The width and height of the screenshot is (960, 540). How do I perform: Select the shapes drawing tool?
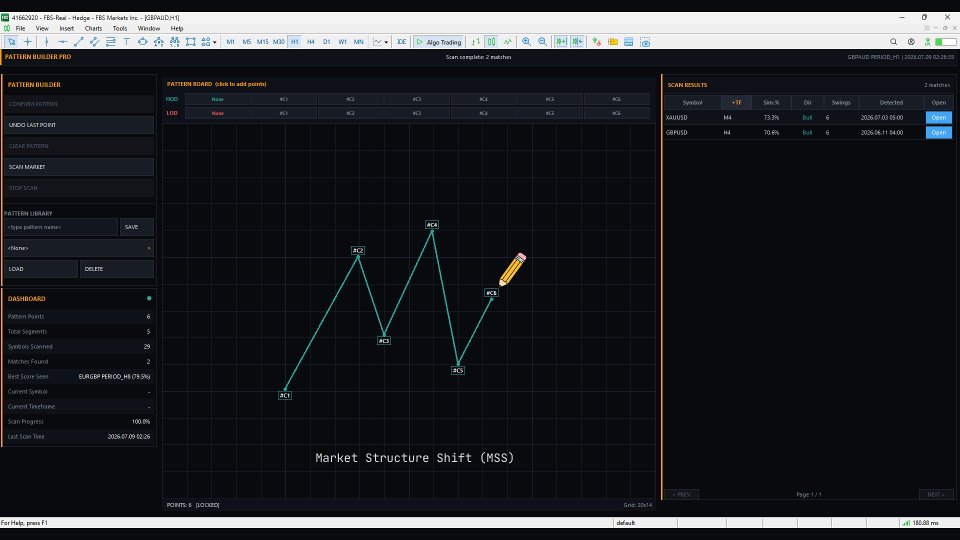click(143, 42)
